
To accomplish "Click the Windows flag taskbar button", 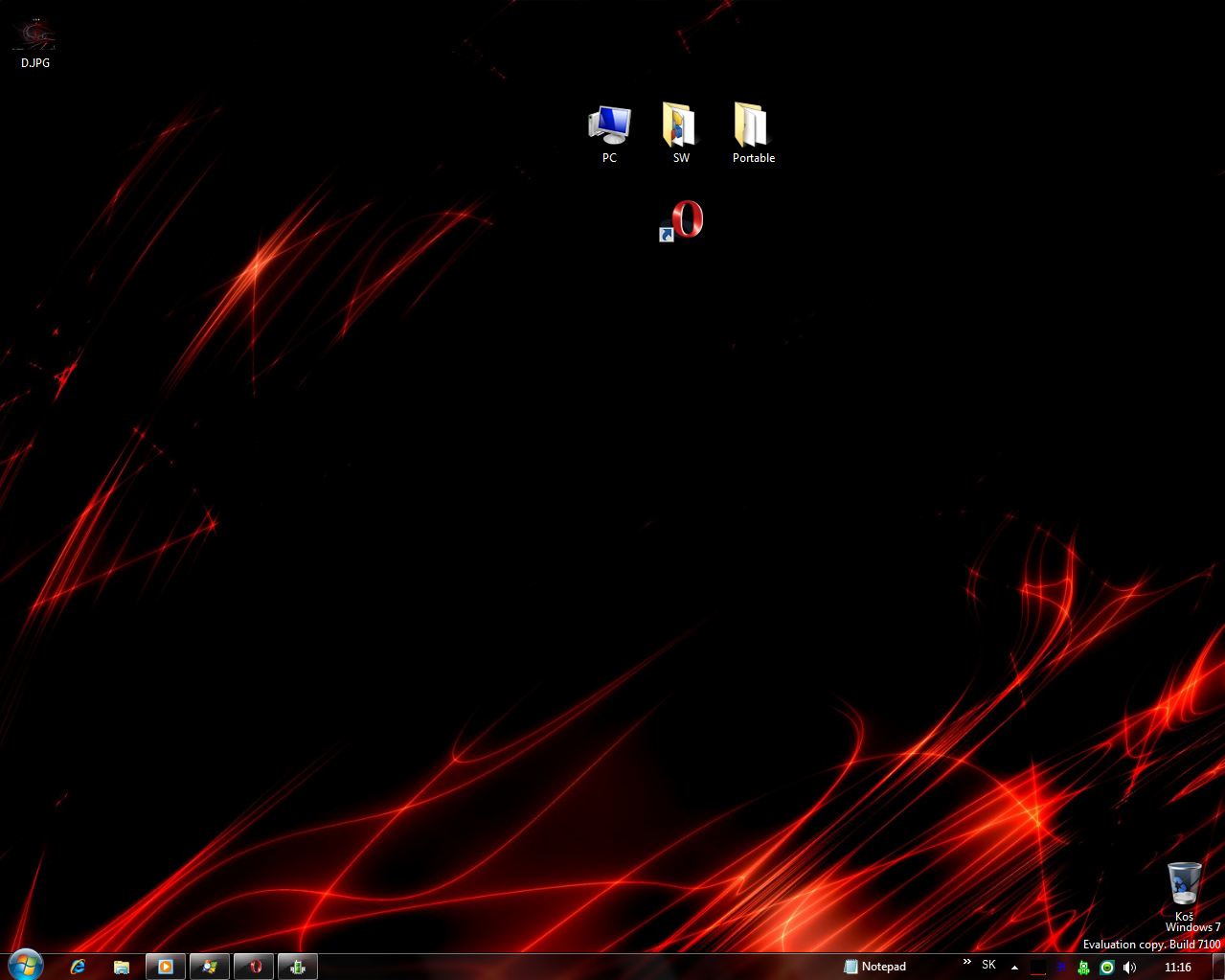I will pos(210,967).
